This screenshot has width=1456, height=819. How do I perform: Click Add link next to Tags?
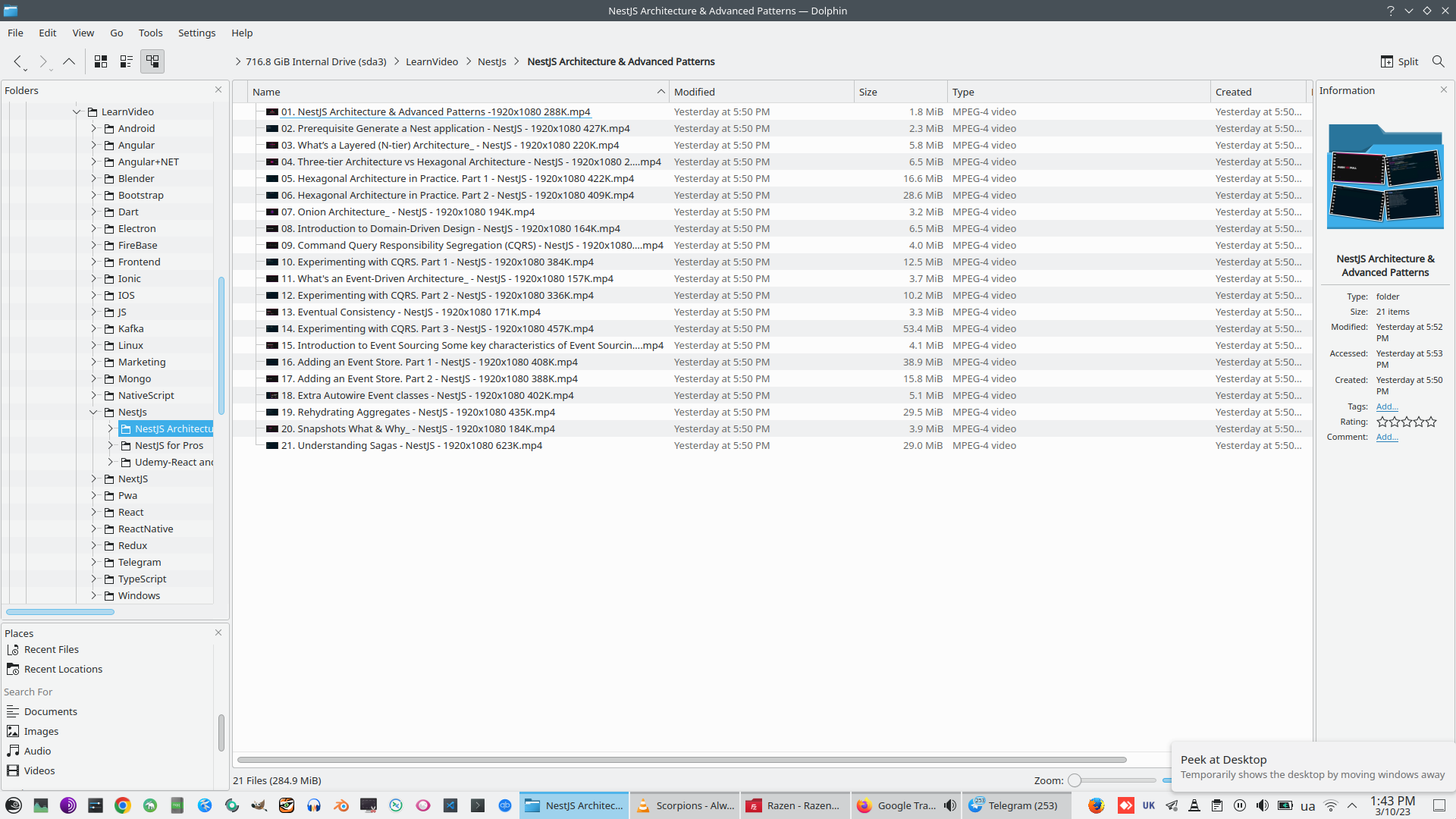point(1386,406)
